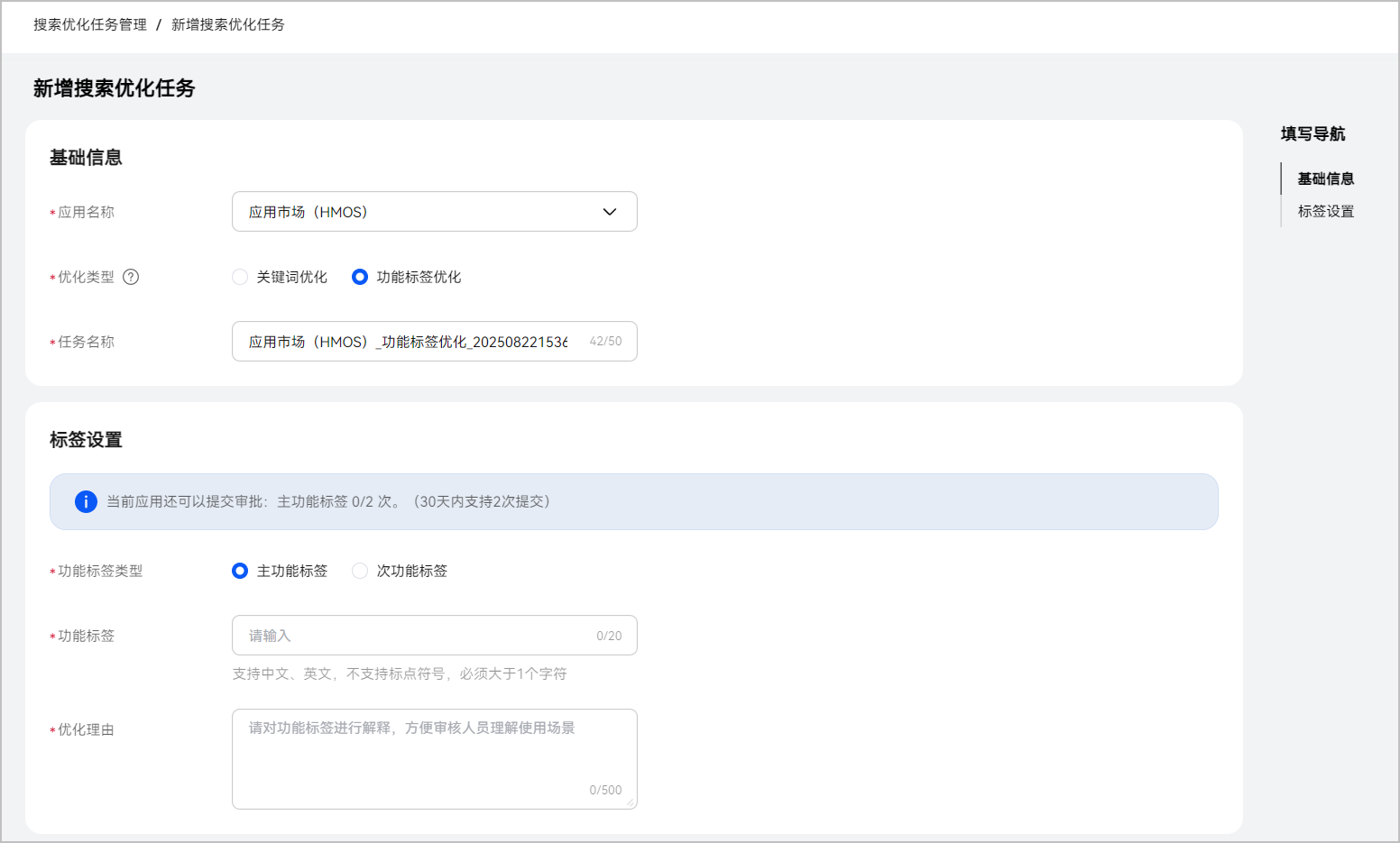1400x843 pixels.
Task: Select the 关键词优化 radio button
Action: (x=240, y=277)
